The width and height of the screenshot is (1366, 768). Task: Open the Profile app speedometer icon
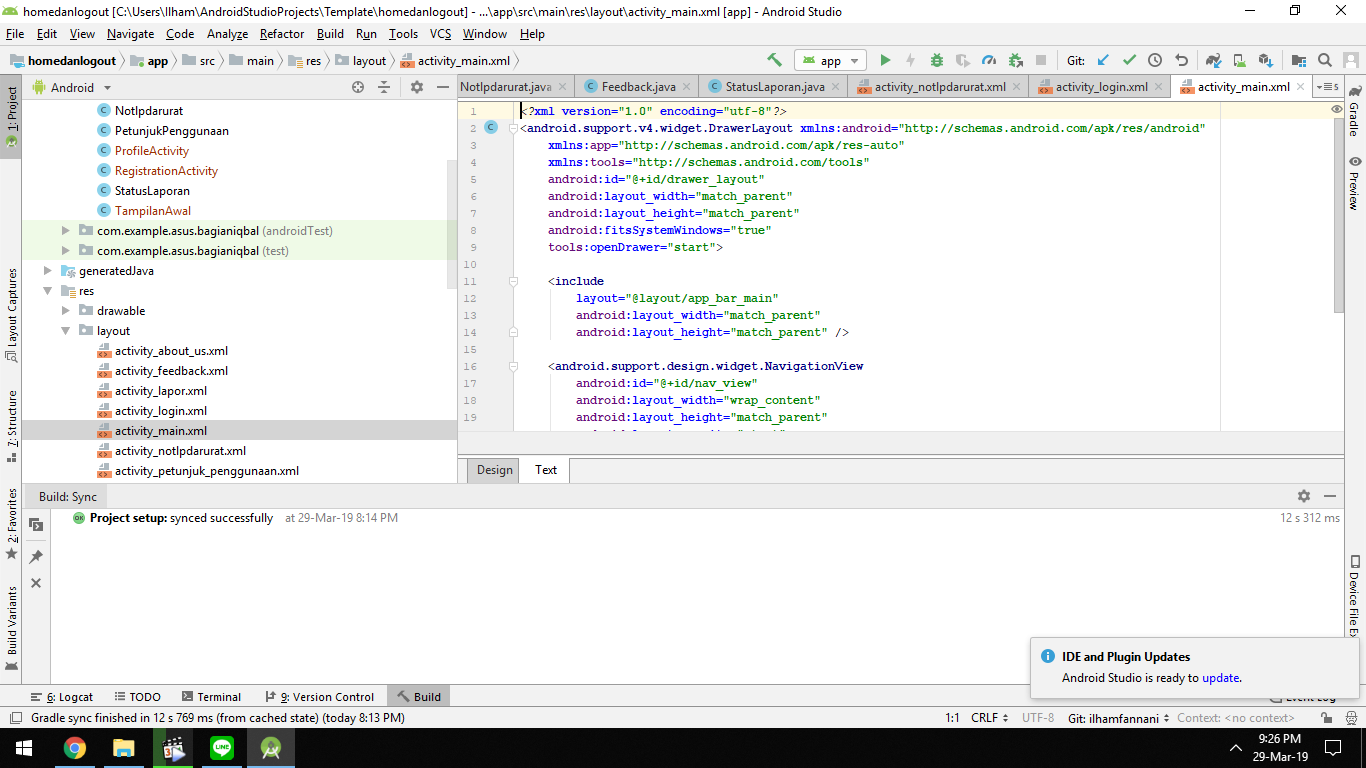click(x=989, y=60)
